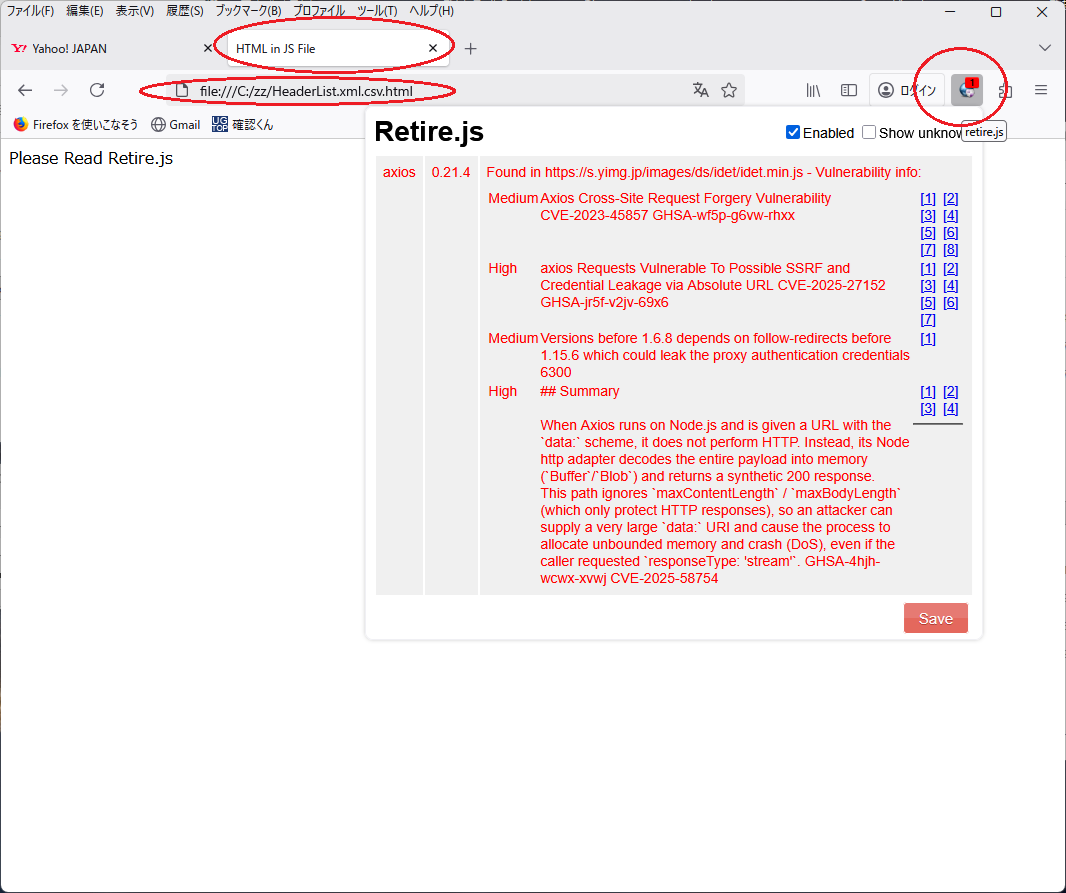This screenshot has height=893, width=1066.
Task: Select the HTML in JS File tab
Action: pyautogui.click(x=338, y=48)
